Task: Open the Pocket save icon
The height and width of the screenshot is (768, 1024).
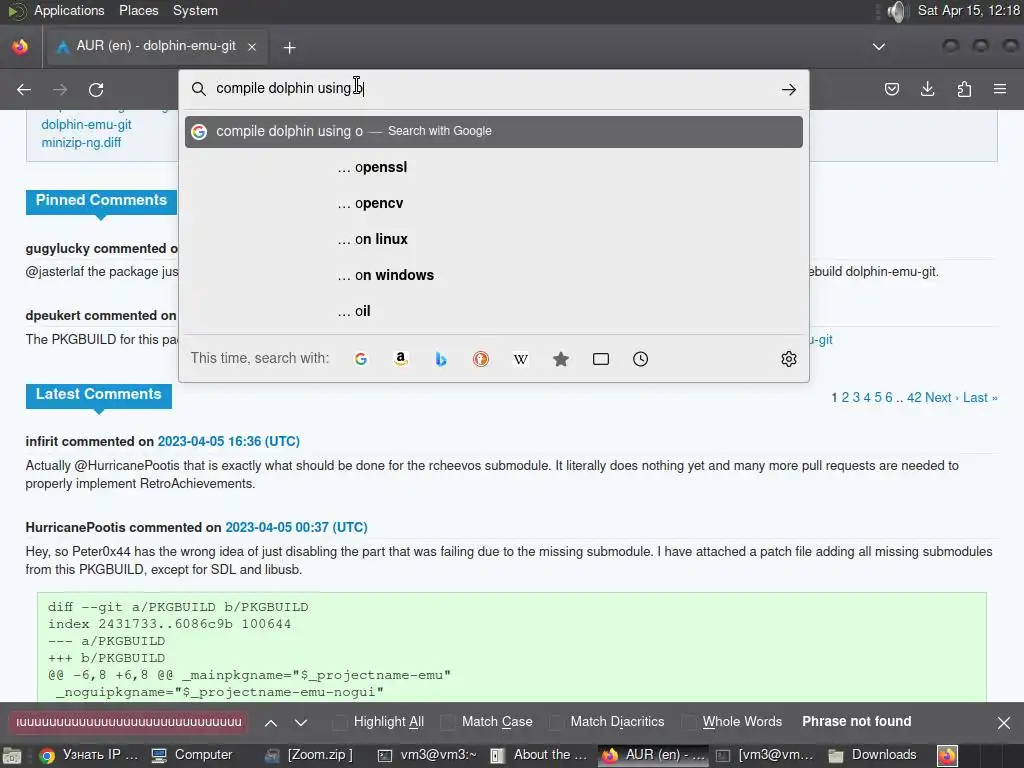Action: (x=891, y=89)
